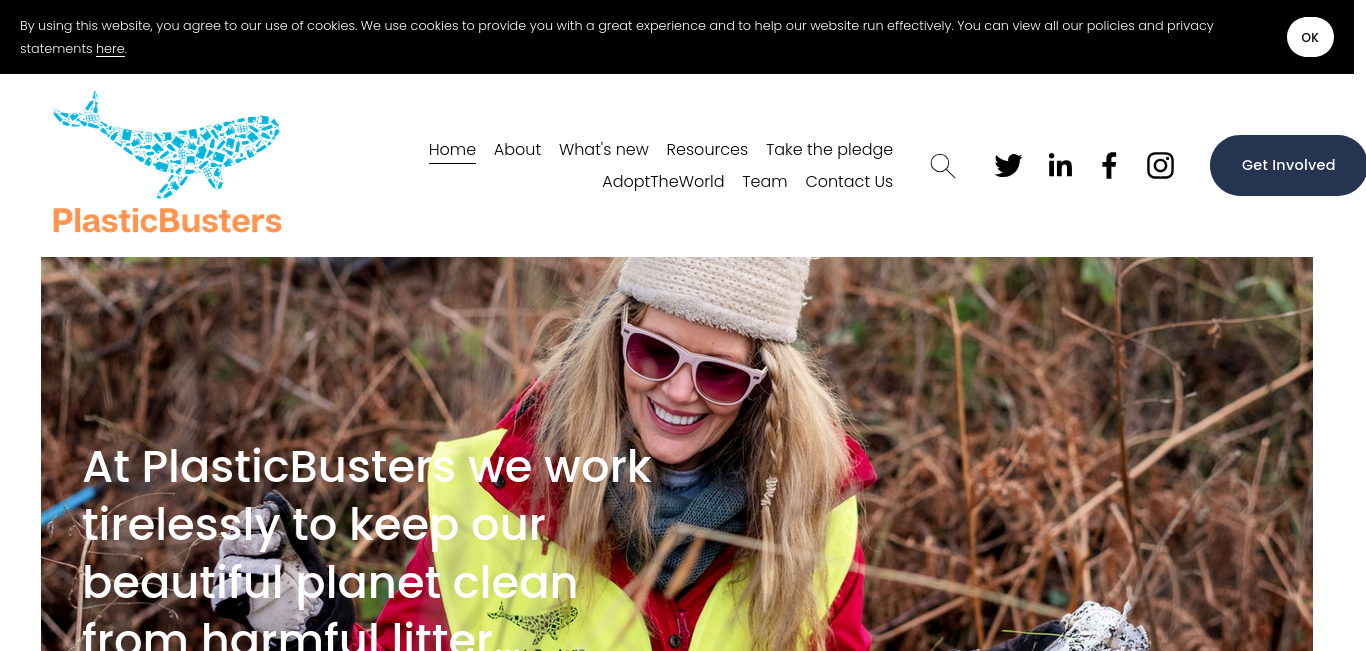1366x651 pixels.
Task: Open the About page
Action: coord(517,150)
